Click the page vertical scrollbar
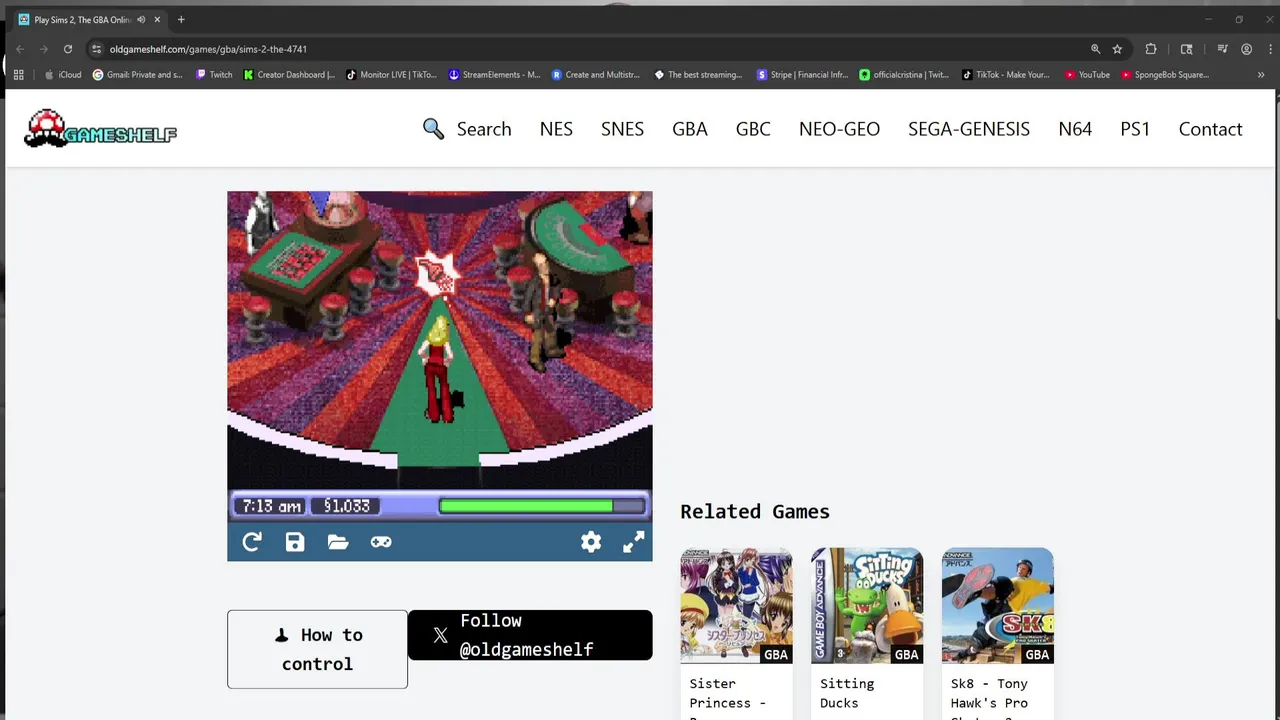 point(1276,210)
